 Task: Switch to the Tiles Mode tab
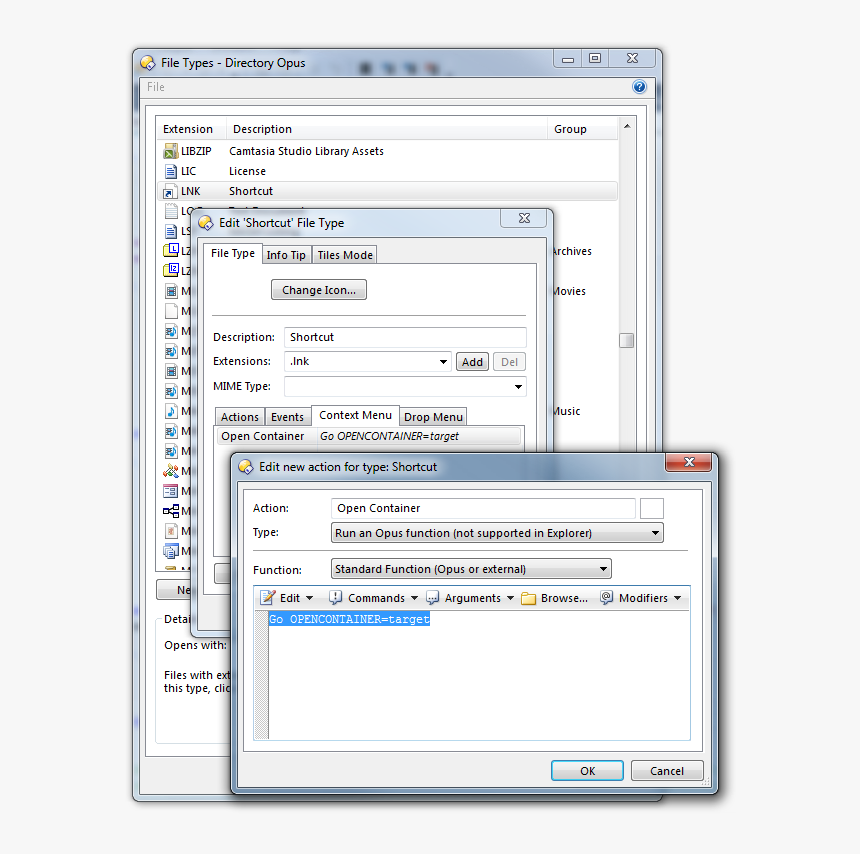tap(345, 255)
